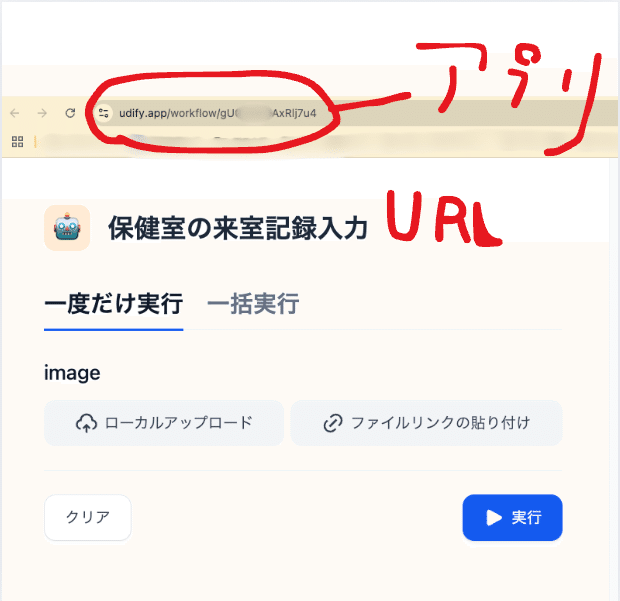Open the apps grid icon in bookmarks bar
Viewport: 620px width, 601px height.
point(17,142)
